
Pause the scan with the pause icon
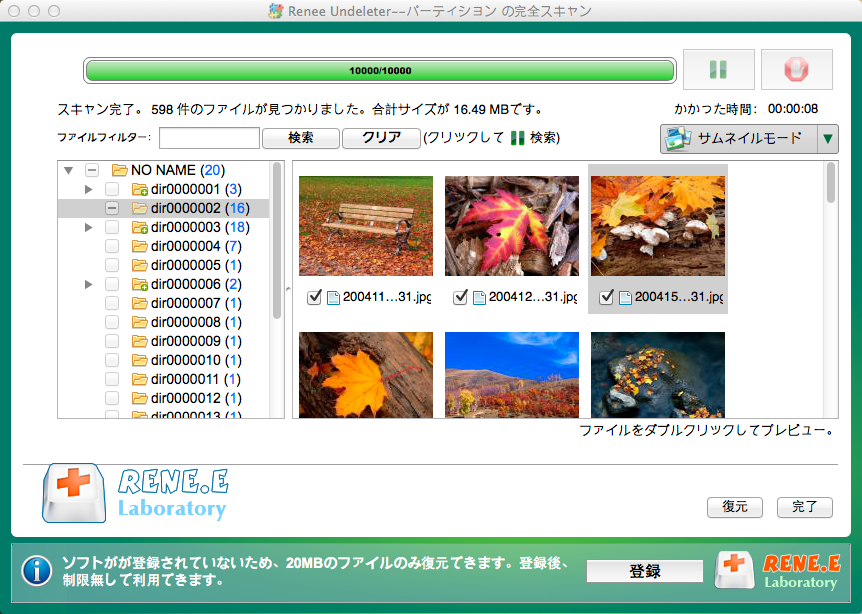(719, 70)
